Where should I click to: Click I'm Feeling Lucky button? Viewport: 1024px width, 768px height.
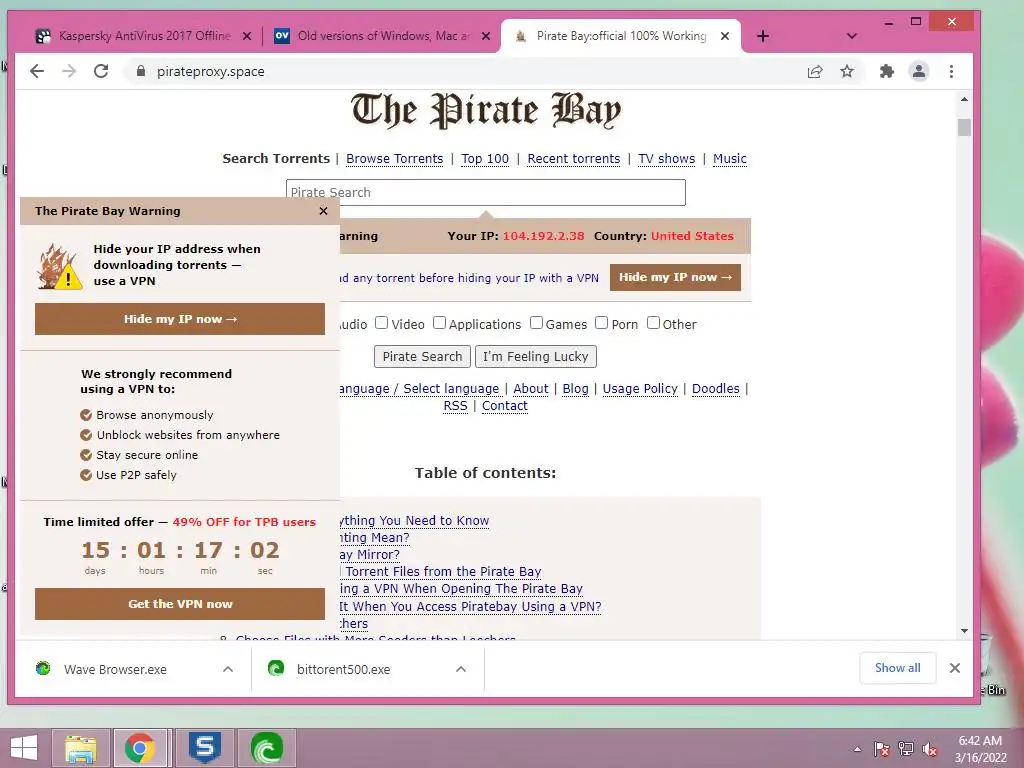click(536, 357)
